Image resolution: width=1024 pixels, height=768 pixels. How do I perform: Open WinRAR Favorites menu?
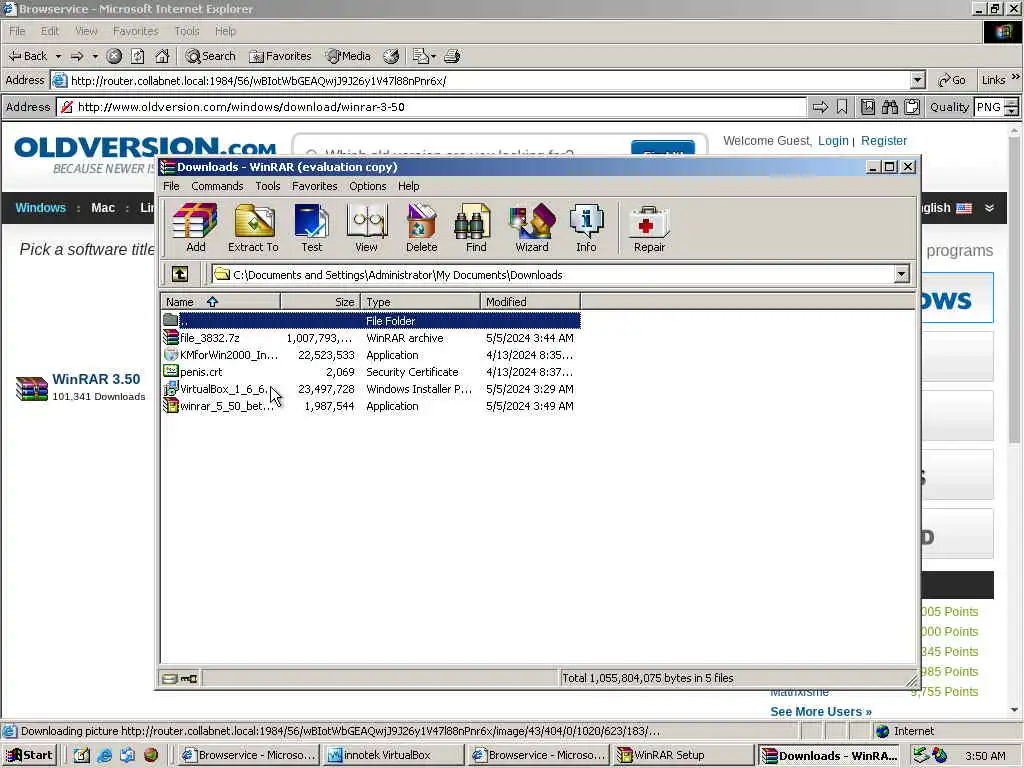[315, 186]
